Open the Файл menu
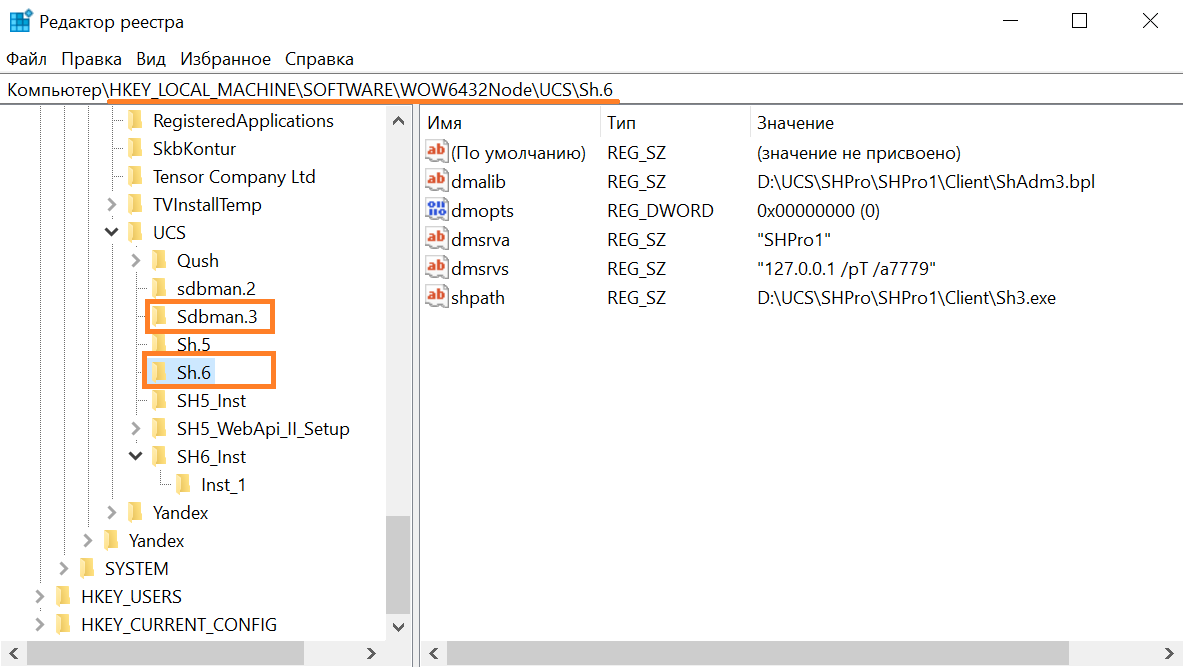The height and width of the screenshot is (668, 1184). click(x=26, y=59)
